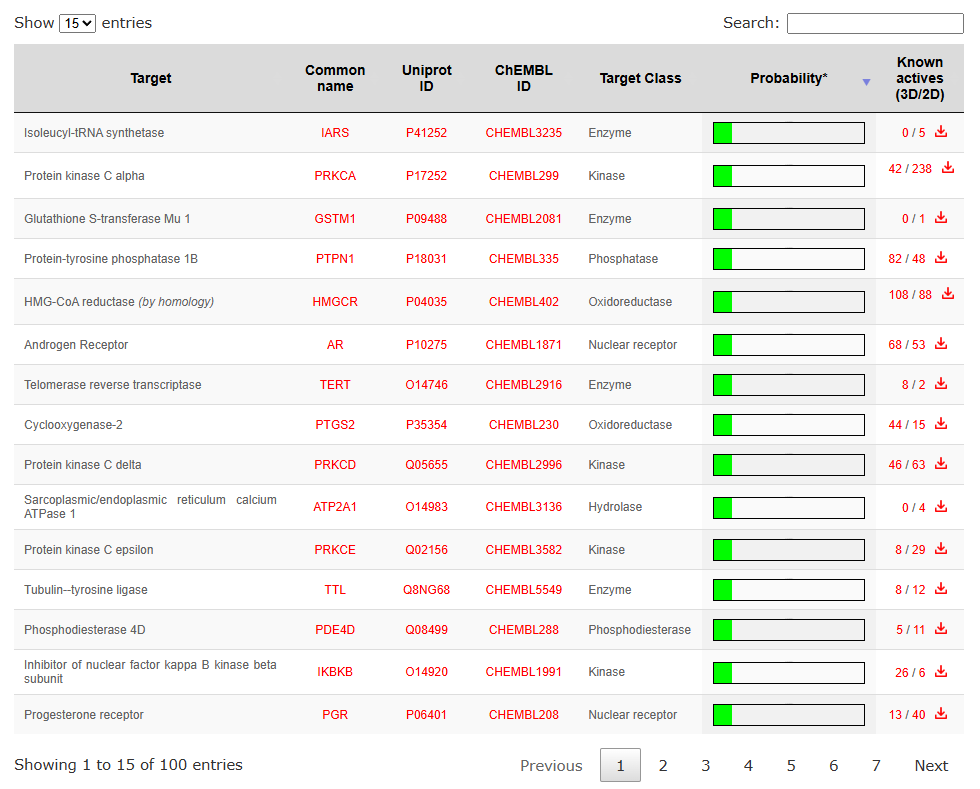
Task: Go to page 2 of results
Action: (662, 765)
